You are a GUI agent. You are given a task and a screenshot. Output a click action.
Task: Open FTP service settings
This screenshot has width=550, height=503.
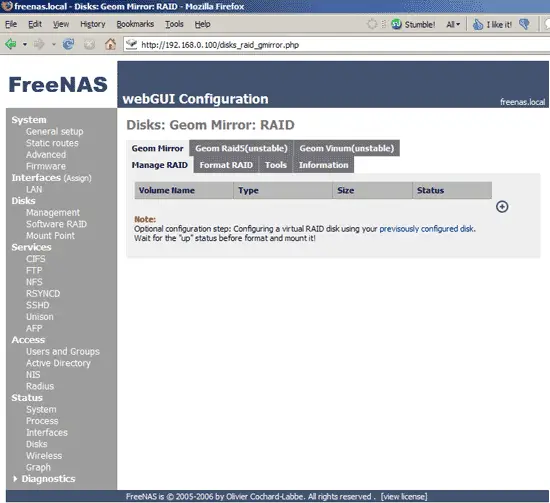click(34, 270)
